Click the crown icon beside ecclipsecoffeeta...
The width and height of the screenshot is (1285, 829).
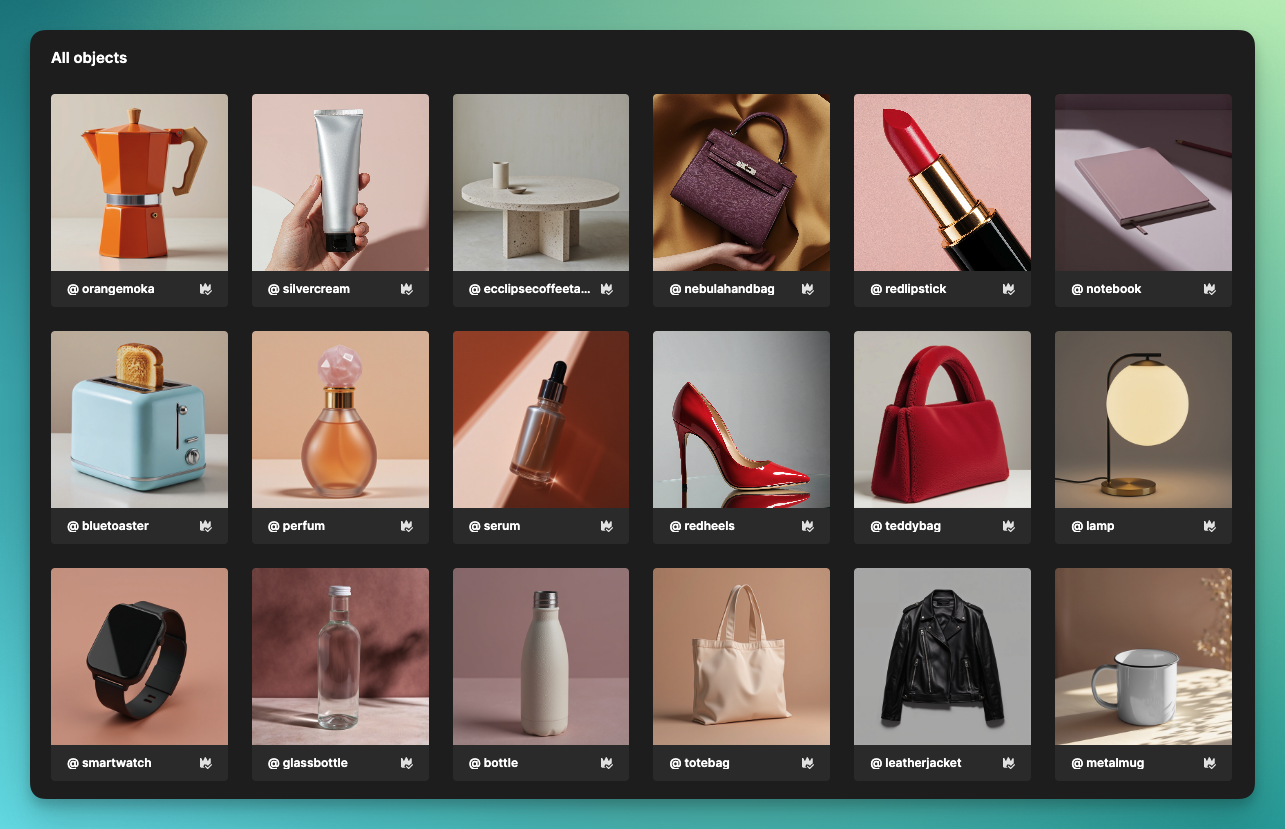(607, 289)
